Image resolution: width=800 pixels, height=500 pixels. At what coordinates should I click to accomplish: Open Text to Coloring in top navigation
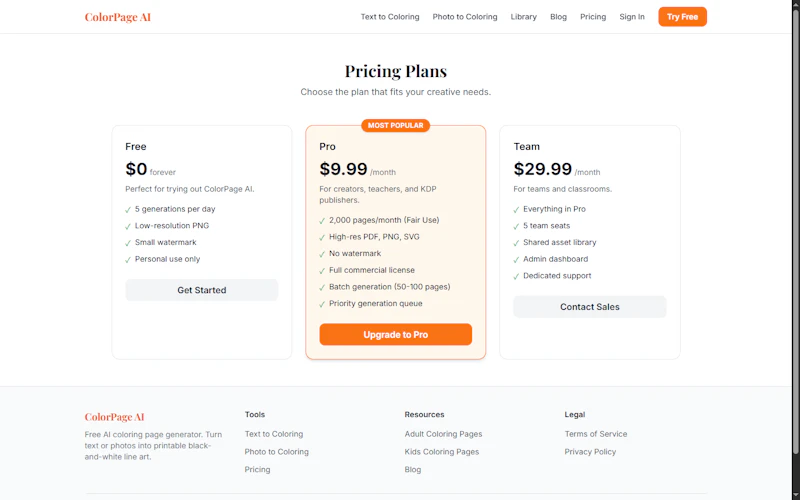click(x=390, y=17)
